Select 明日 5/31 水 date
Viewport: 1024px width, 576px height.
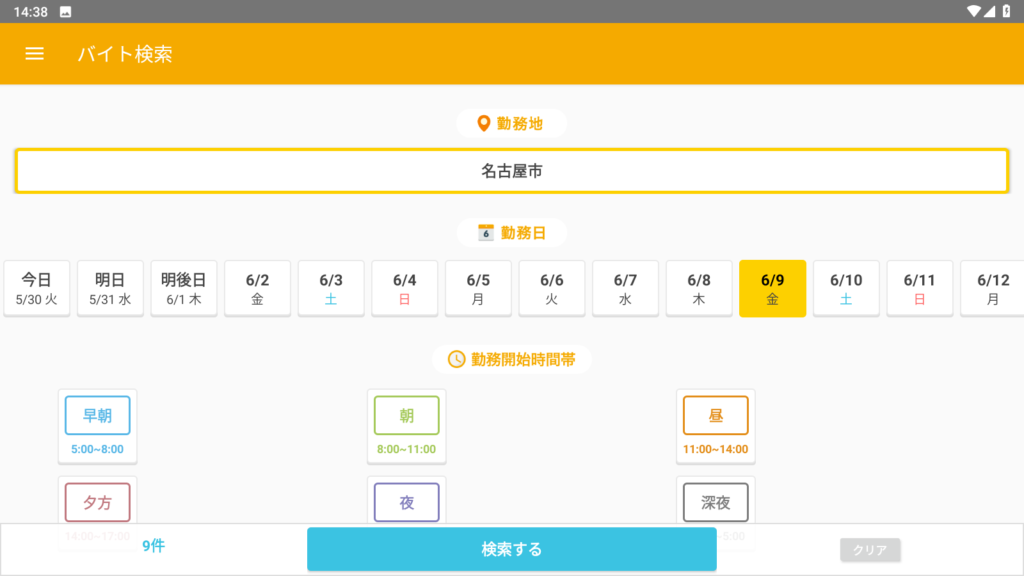click(111, 288)
